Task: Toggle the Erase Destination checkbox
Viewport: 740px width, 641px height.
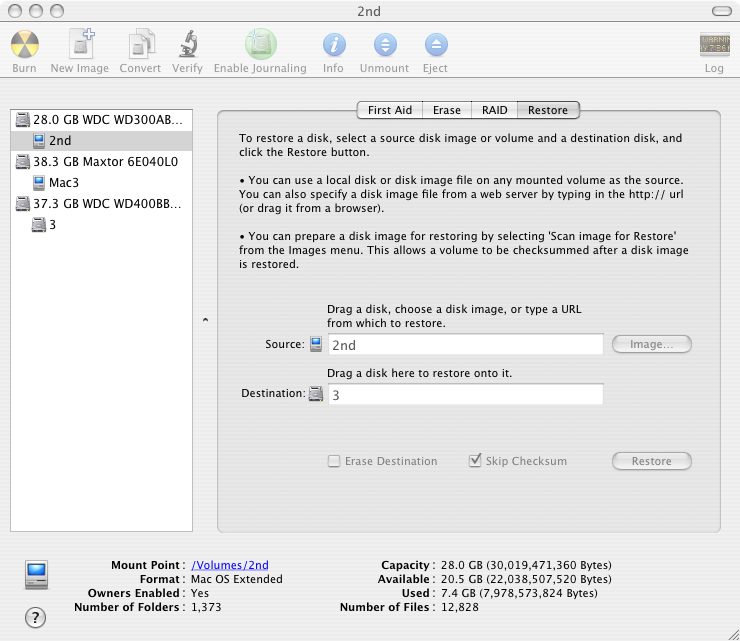Action: (334, 461)
